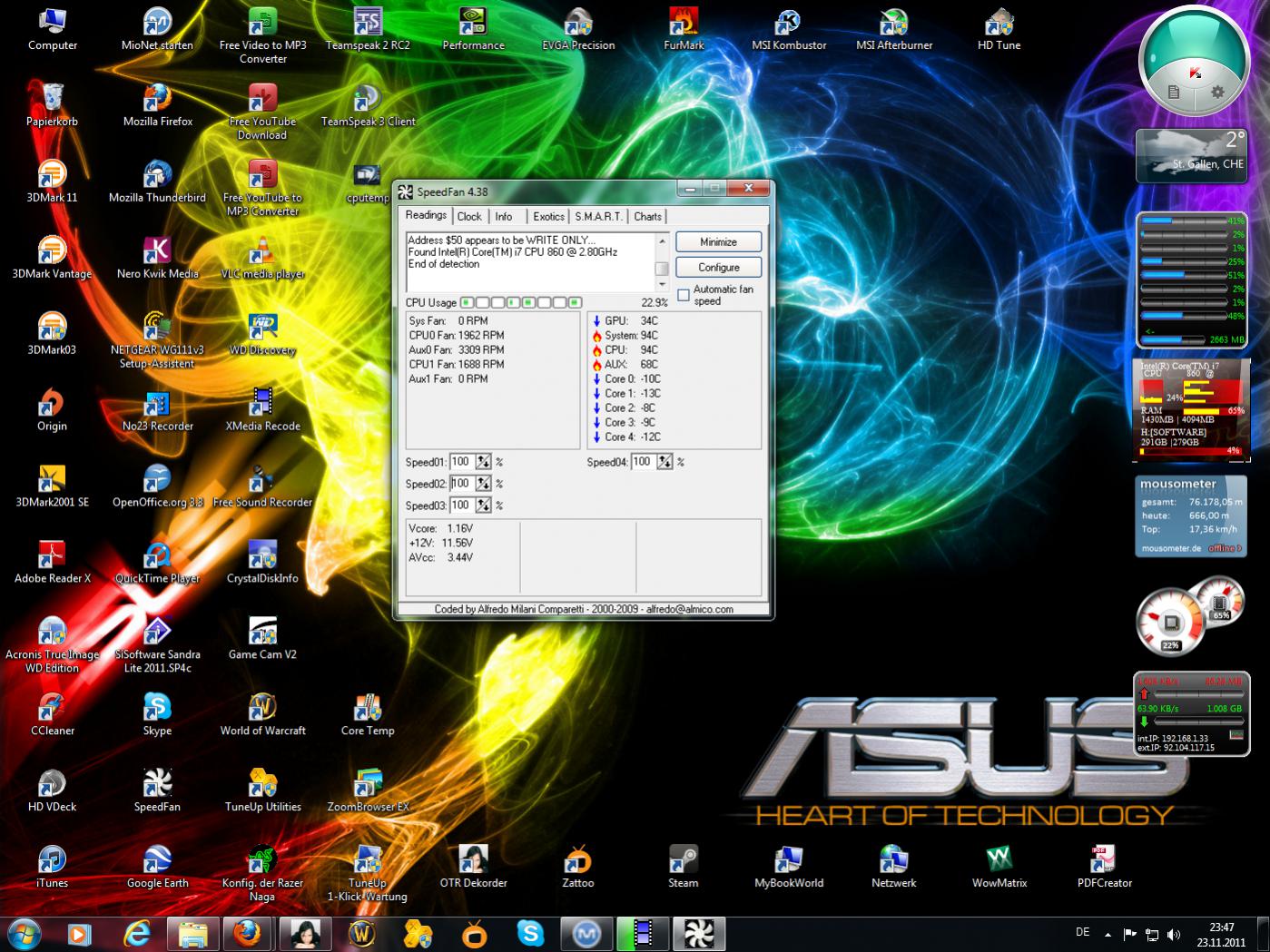Open the Windows Start menu
The height and width of the screenshot is (952, 1270).
pyautogui.click(x=24, y=933)
